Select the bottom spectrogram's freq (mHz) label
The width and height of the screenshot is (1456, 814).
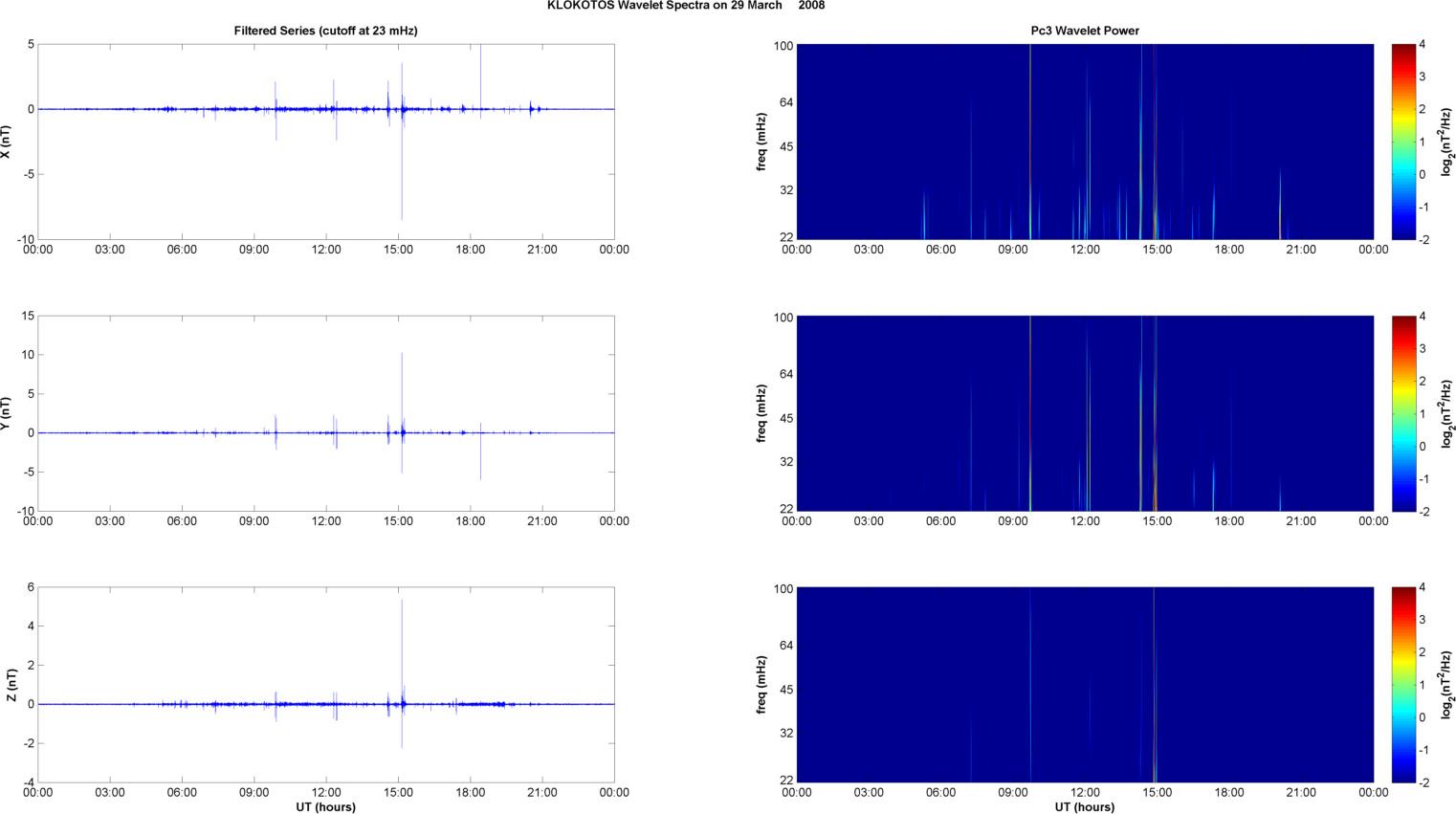[x=761, y=685]
